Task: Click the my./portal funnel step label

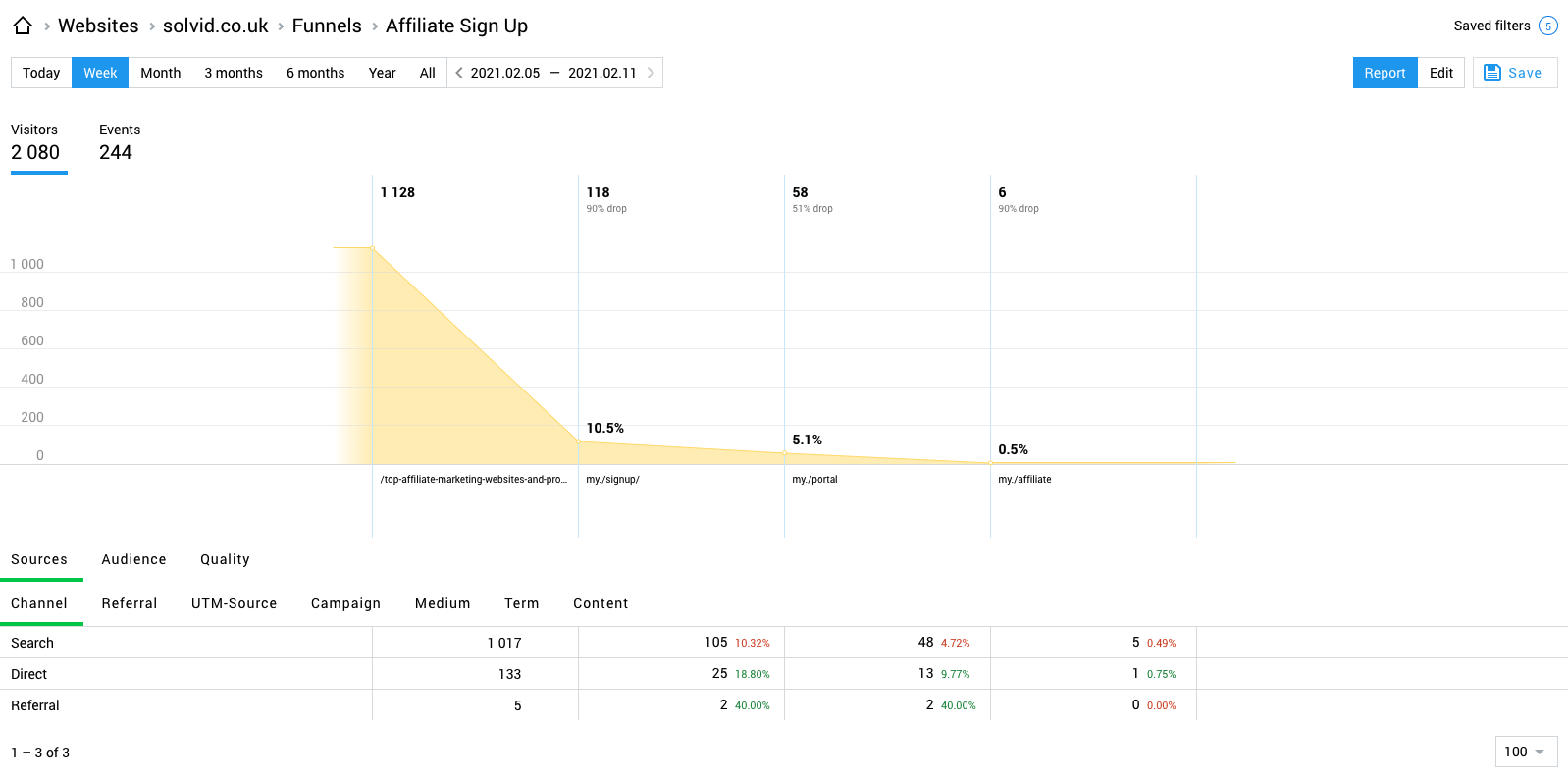Action: click(814, 480)
